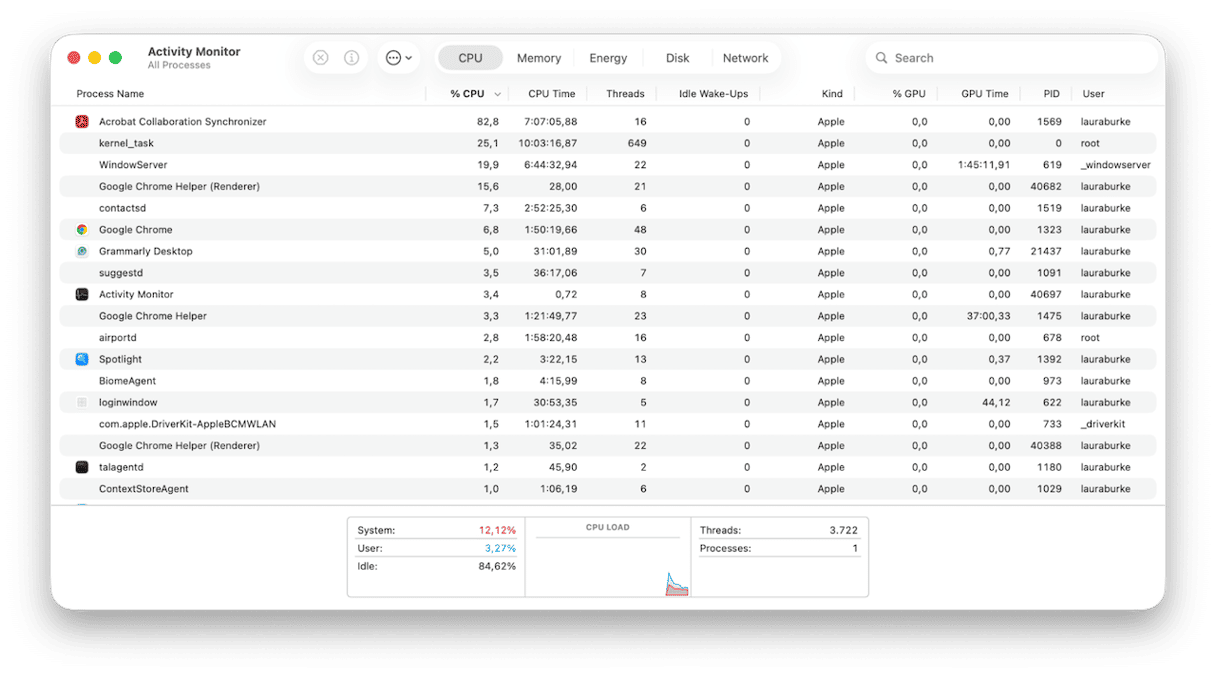This screenshot has width=1216, height=677.
Task: Select the kernel_task process row
Action: 300,143
